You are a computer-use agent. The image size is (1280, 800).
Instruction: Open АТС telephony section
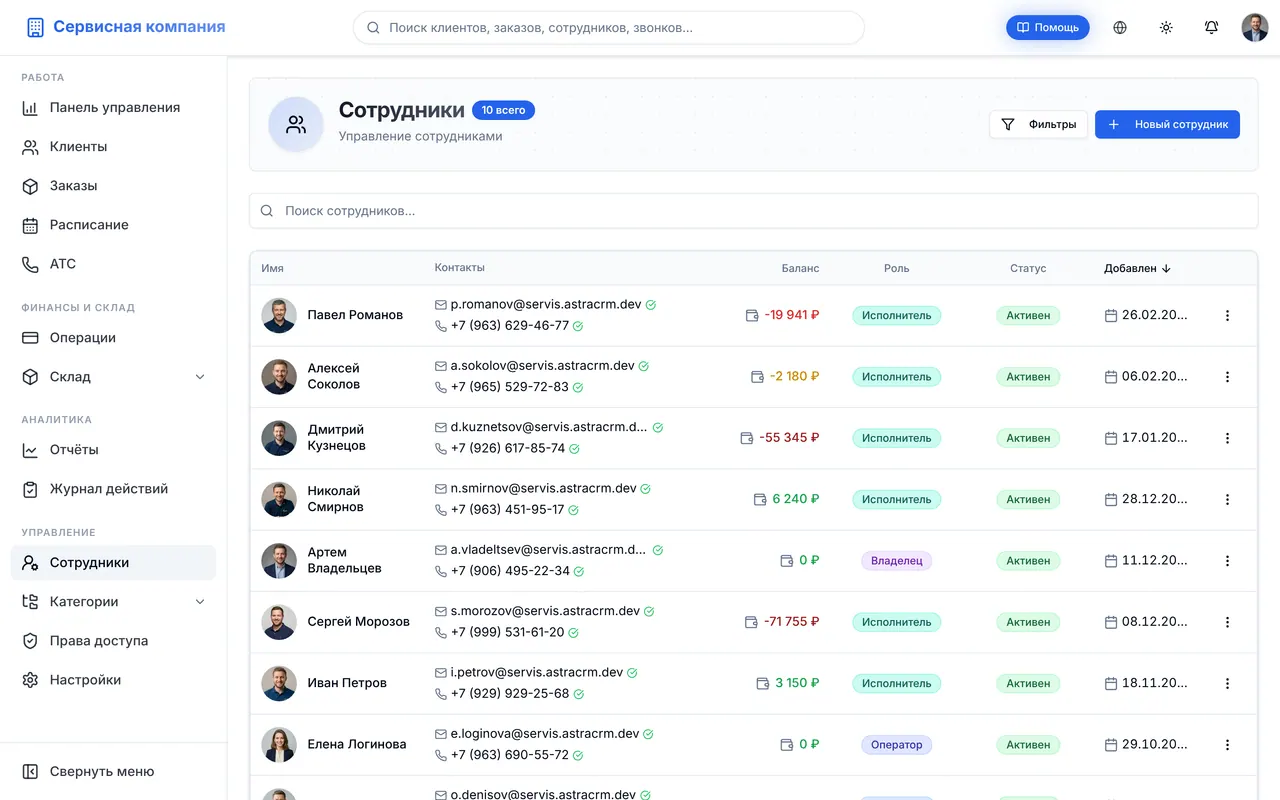click(113, 264)
